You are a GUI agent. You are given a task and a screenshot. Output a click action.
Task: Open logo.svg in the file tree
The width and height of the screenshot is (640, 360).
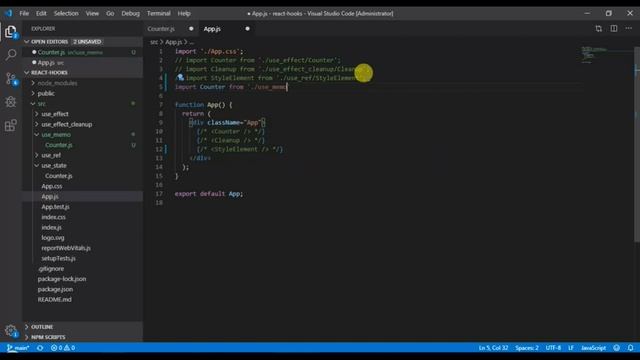[x=53, y=238]
